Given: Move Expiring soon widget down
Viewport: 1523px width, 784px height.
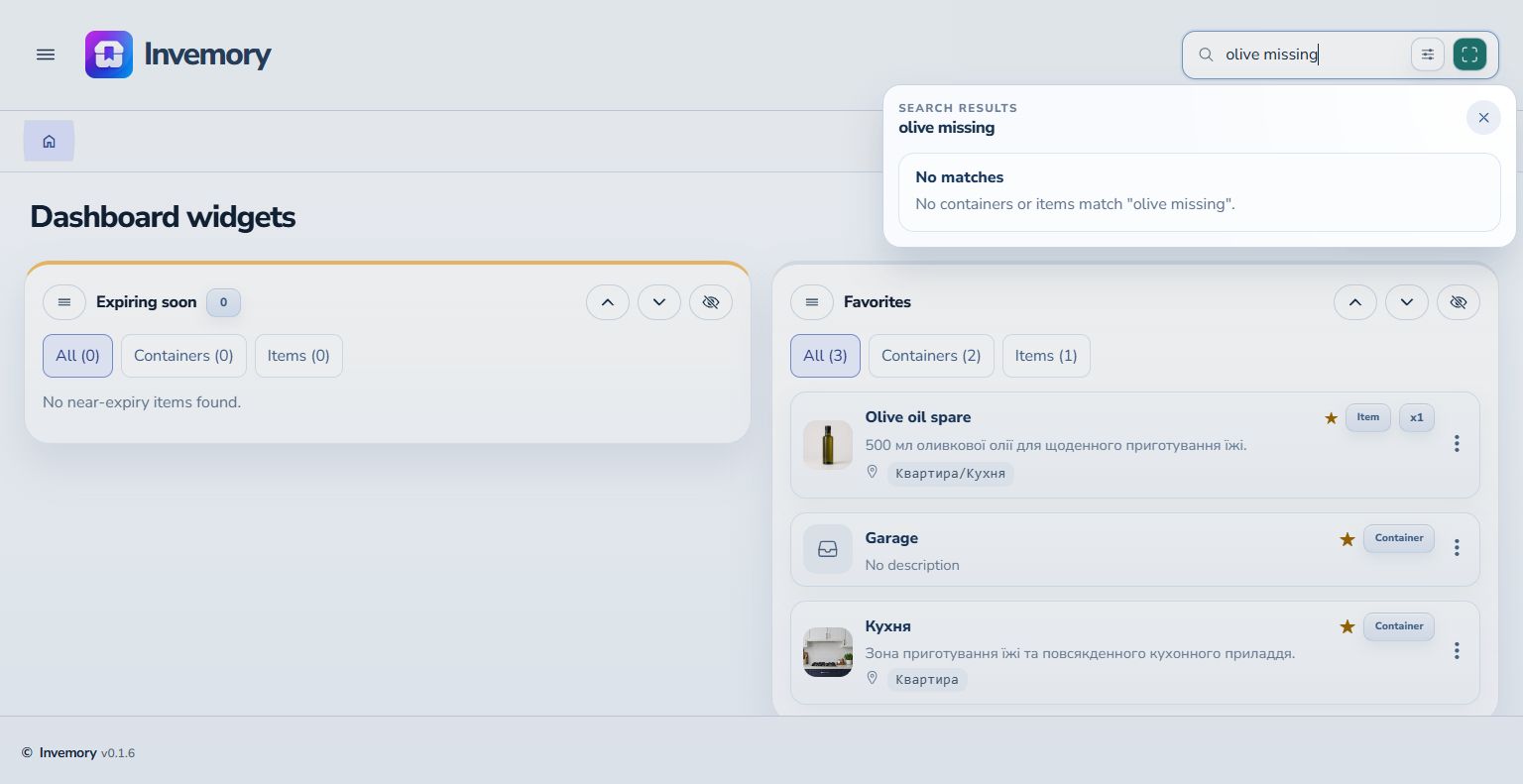Looking at the screenshot, I should pyautogui.click(x=659, y=302).
